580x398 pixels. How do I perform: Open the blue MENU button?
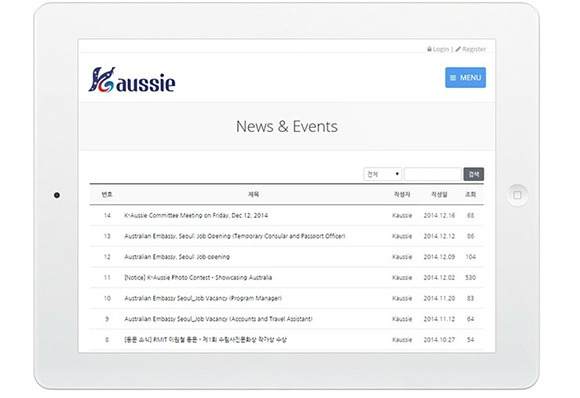(x=465, y=78)
